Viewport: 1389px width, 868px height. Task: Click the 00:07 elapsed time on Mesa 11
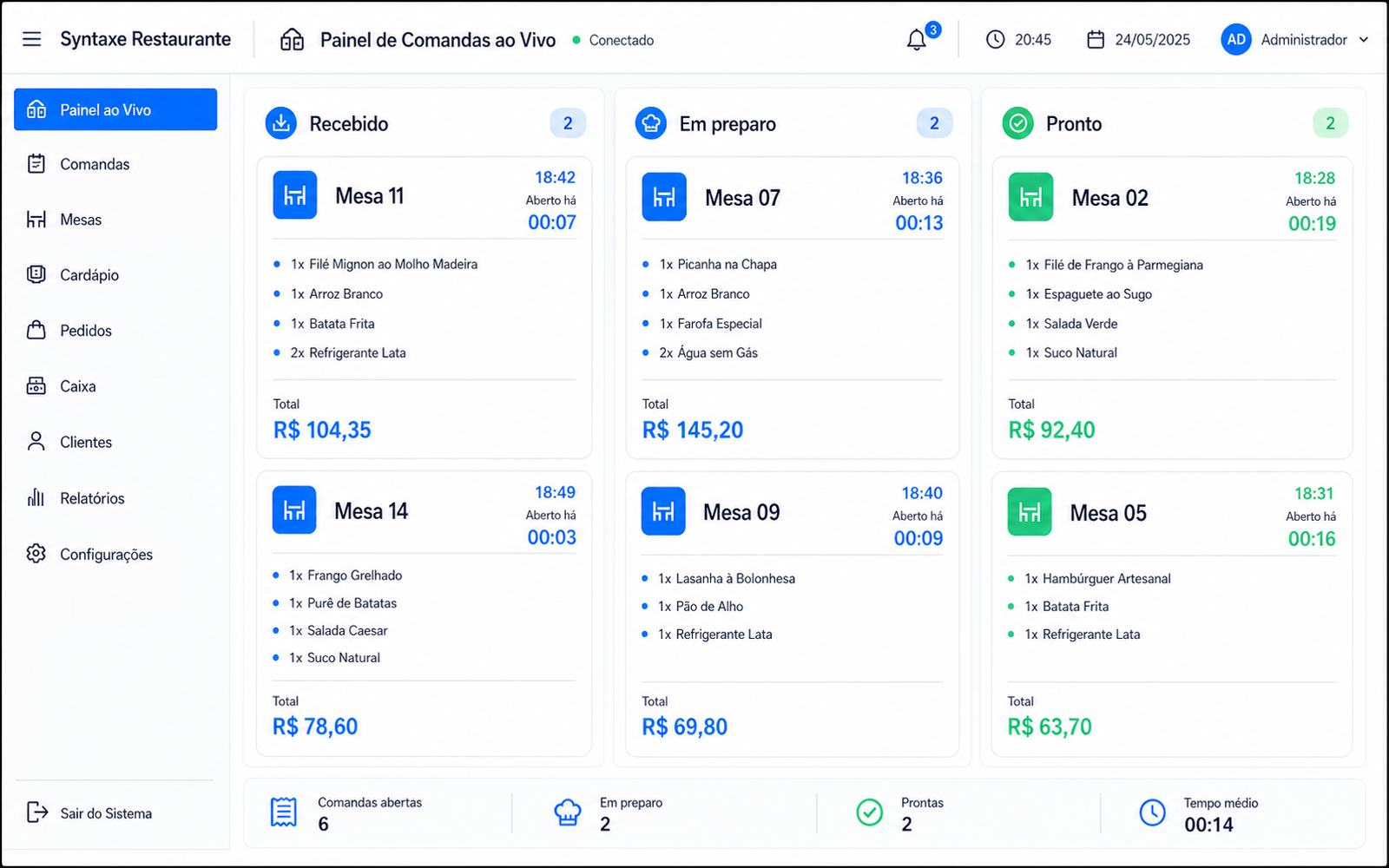coord(552,222)
